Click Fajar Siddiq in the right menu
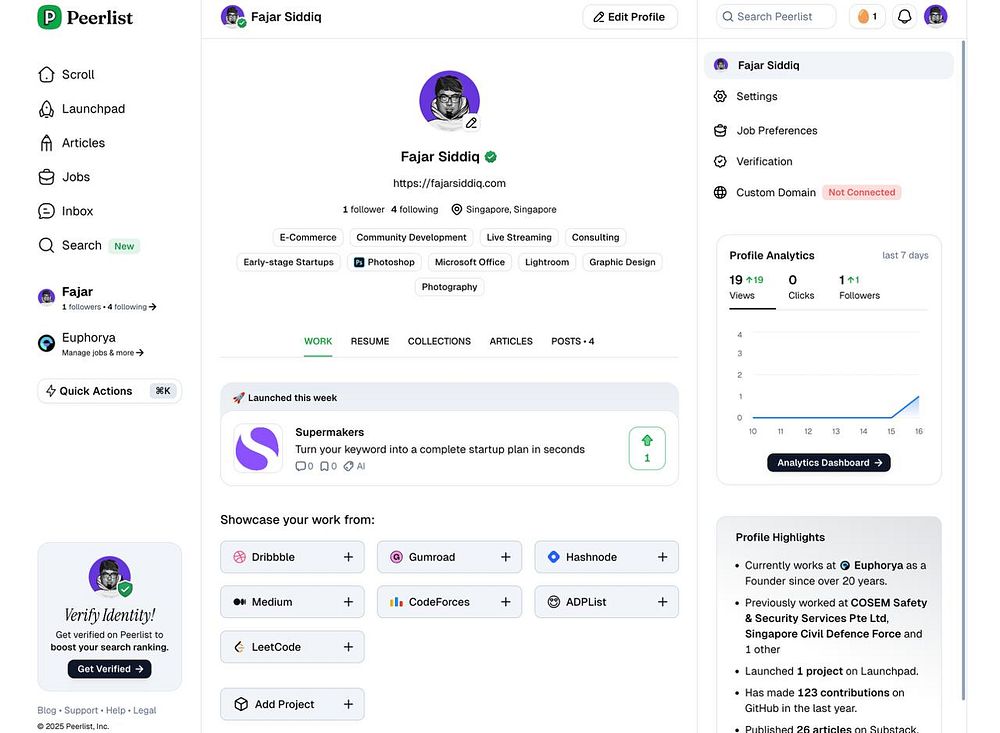 829,65
